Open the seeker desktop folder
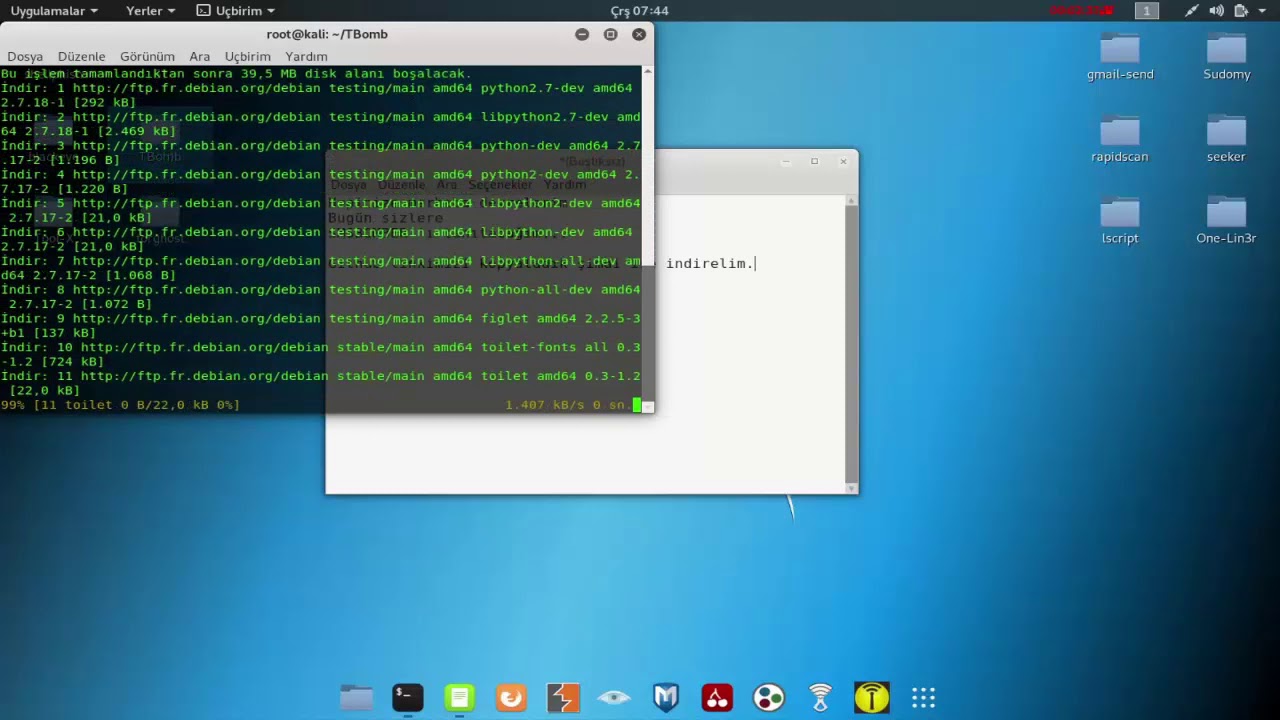Image resolution: width=1280 pixels, height=720 pixels. pyautogui.click(x=1226, y=139)
